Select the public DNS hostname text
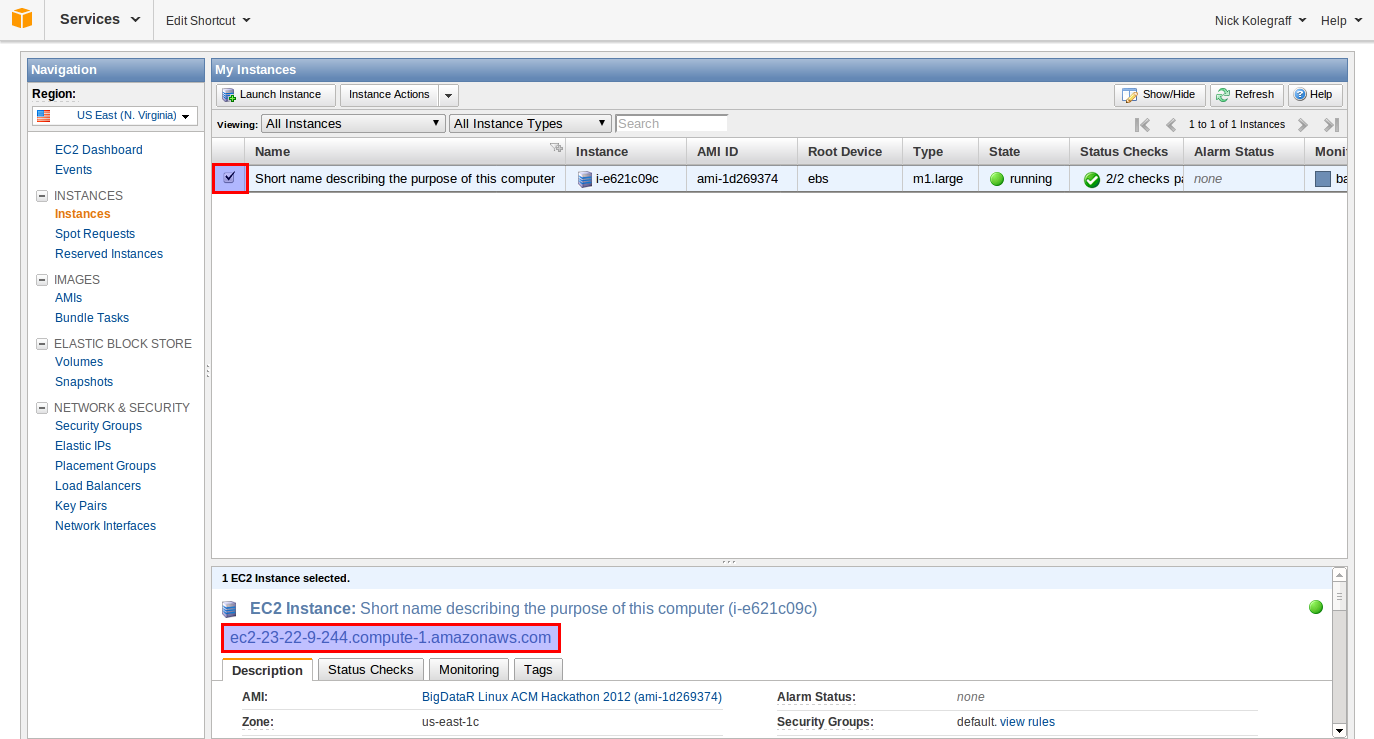 pyautogui.click(x=390, y=638)
